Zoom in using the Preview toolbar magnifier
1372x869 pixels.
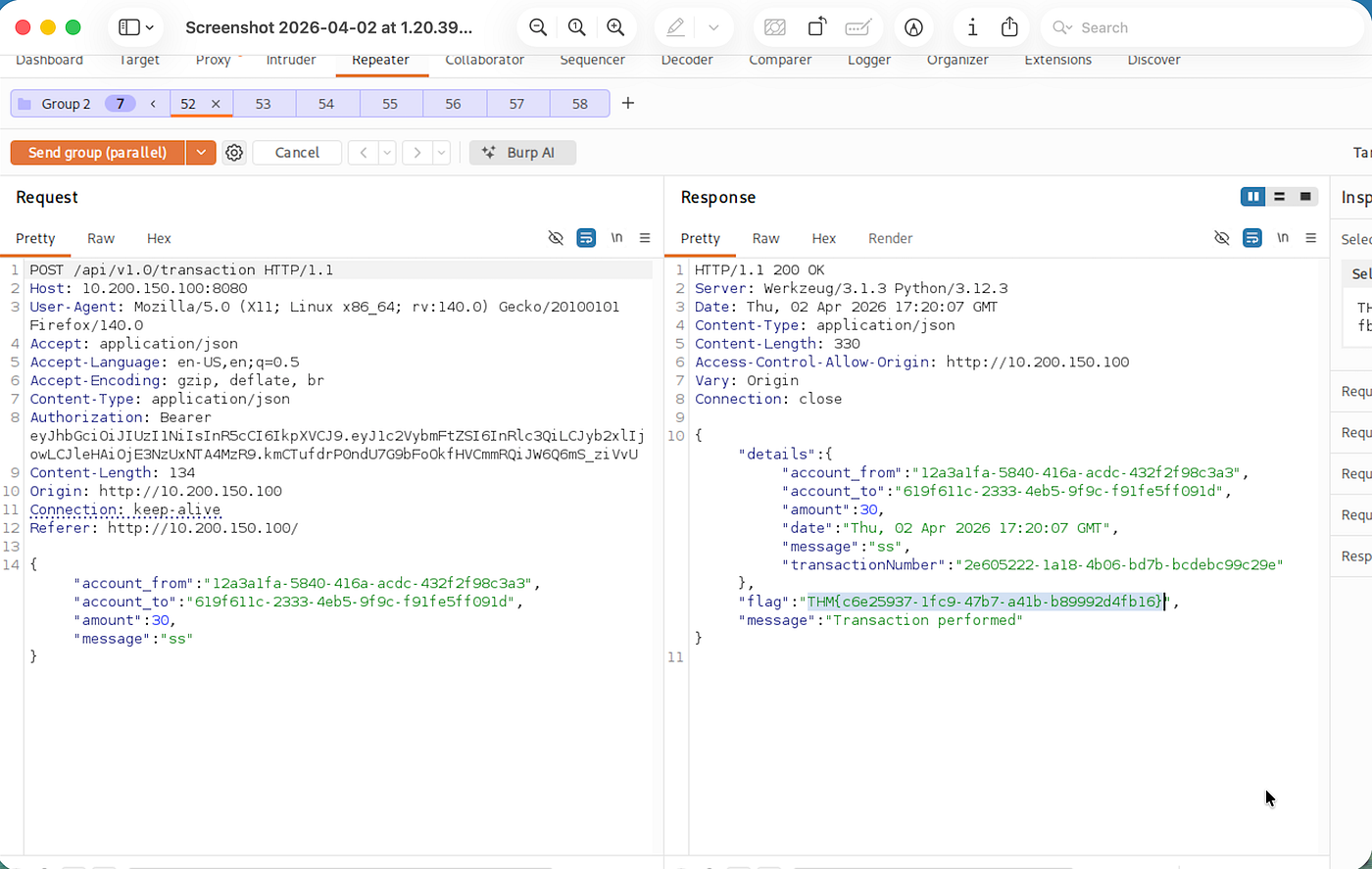click(615, 27)
